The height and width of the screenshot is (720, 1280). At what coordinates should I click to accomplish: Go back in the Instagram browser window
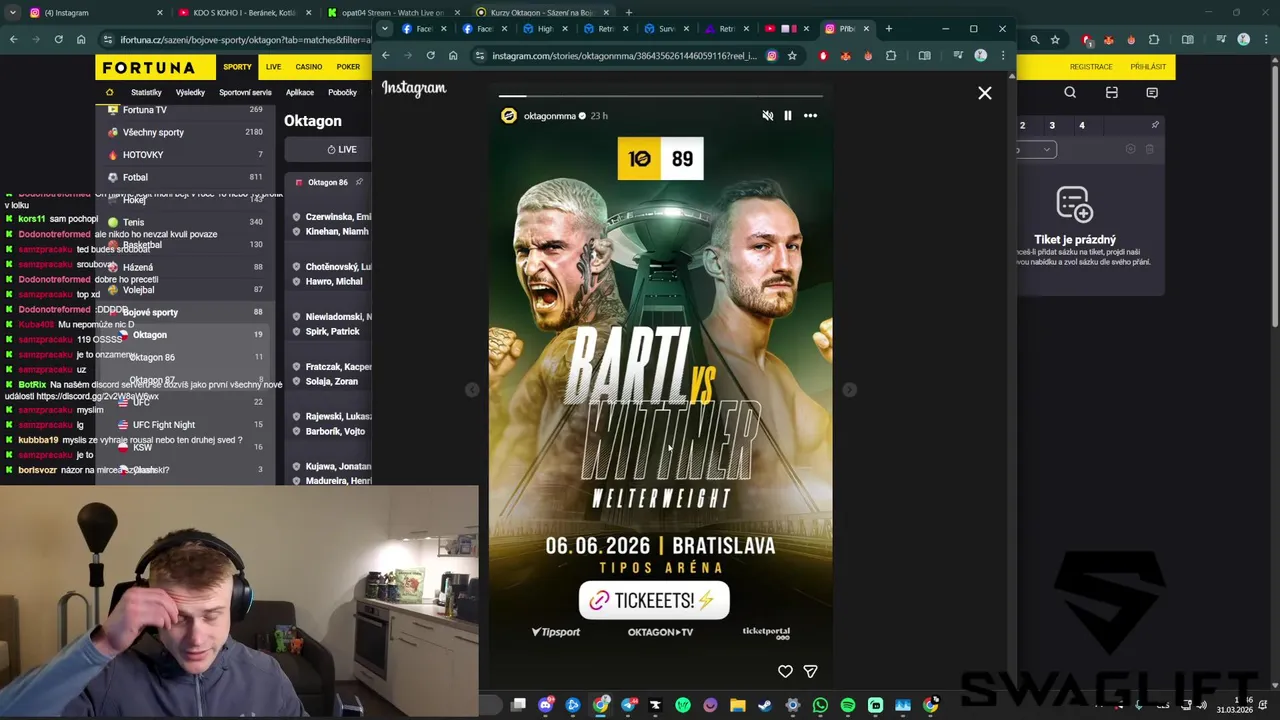click(x=386, y=55)
